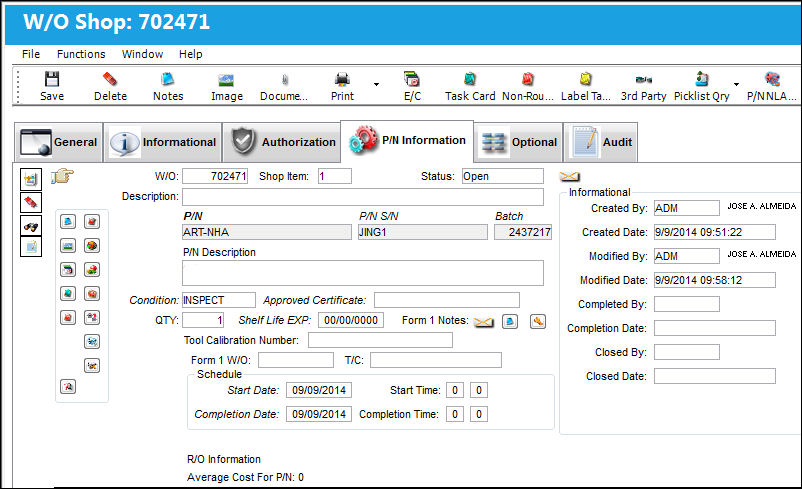Click the Approved Certificate field

tap(447, 300)
